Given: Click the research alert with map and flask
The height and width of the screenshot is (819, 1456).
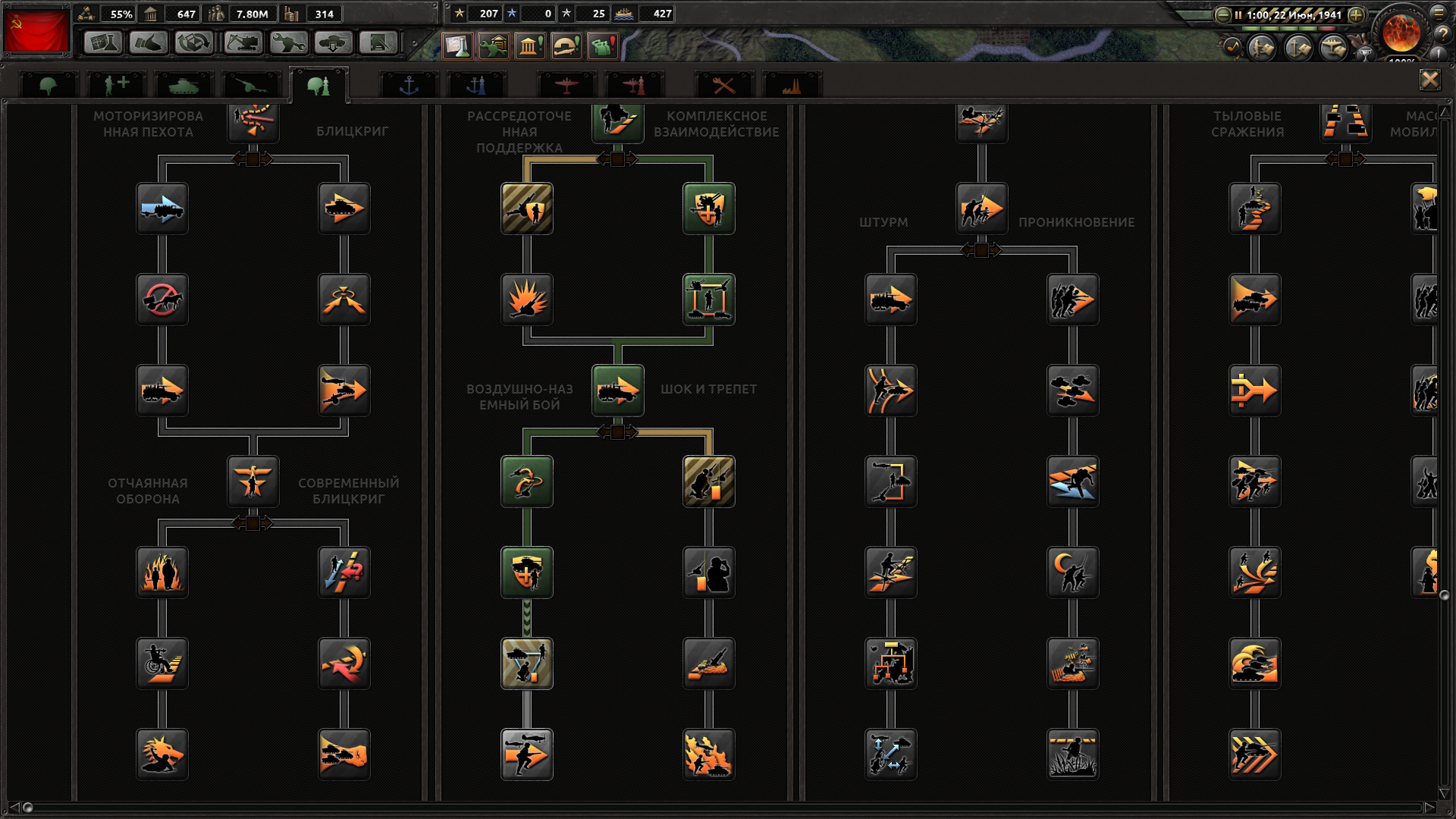Looking at the screenshot, I should pyautogui.click(x=457, y=46).
